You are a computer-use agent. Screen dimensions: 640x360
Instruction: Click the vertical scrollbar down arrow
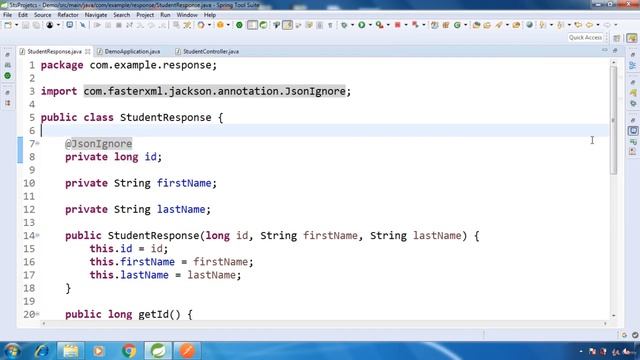tap(613, 316)
